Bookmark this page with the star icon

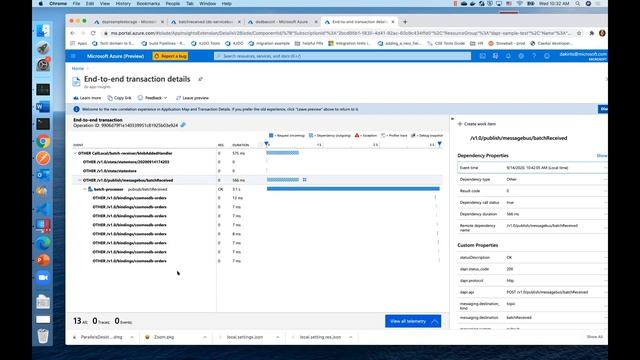579,33
